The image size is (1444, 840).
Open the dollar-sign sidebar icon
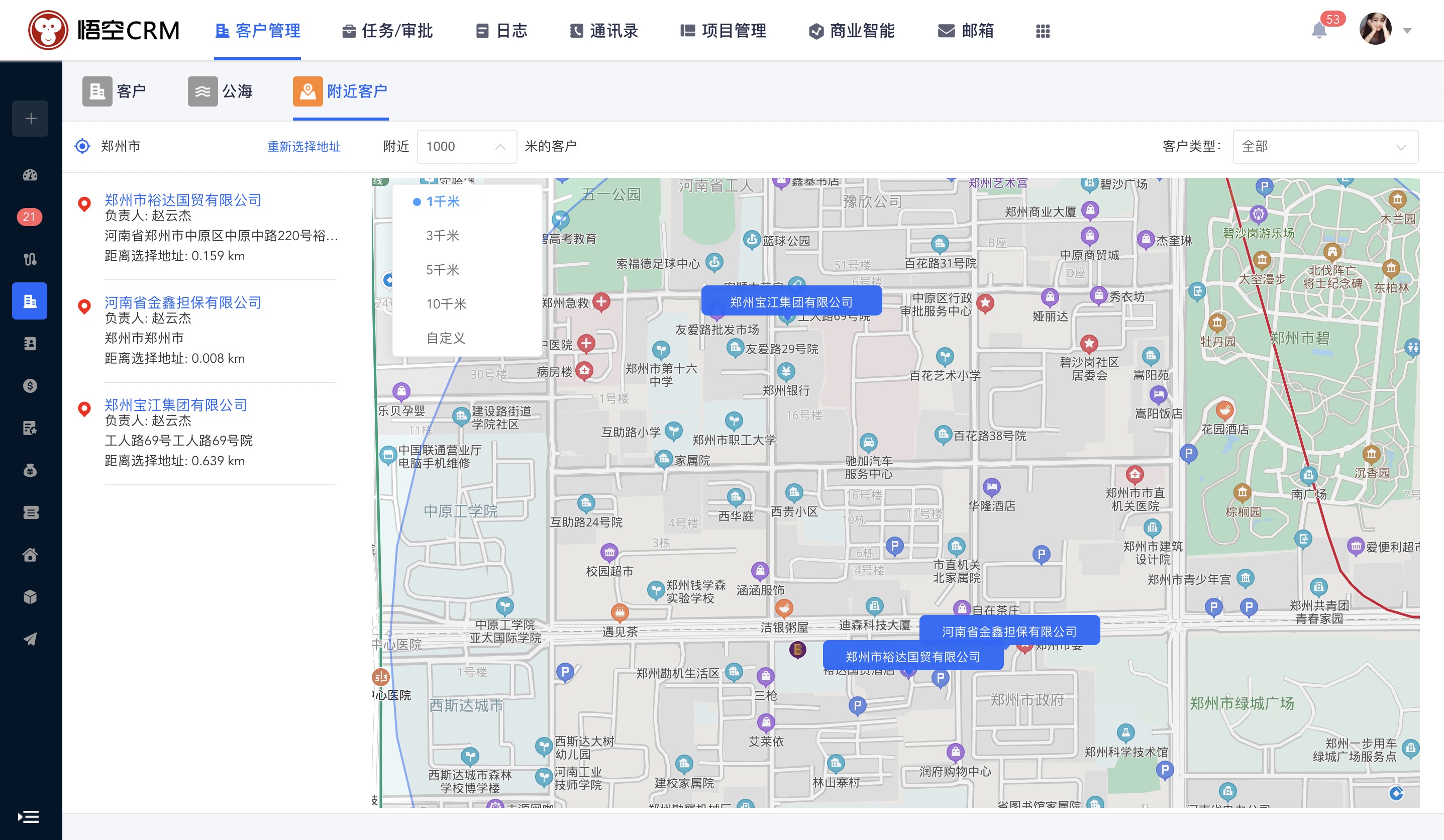30,386
